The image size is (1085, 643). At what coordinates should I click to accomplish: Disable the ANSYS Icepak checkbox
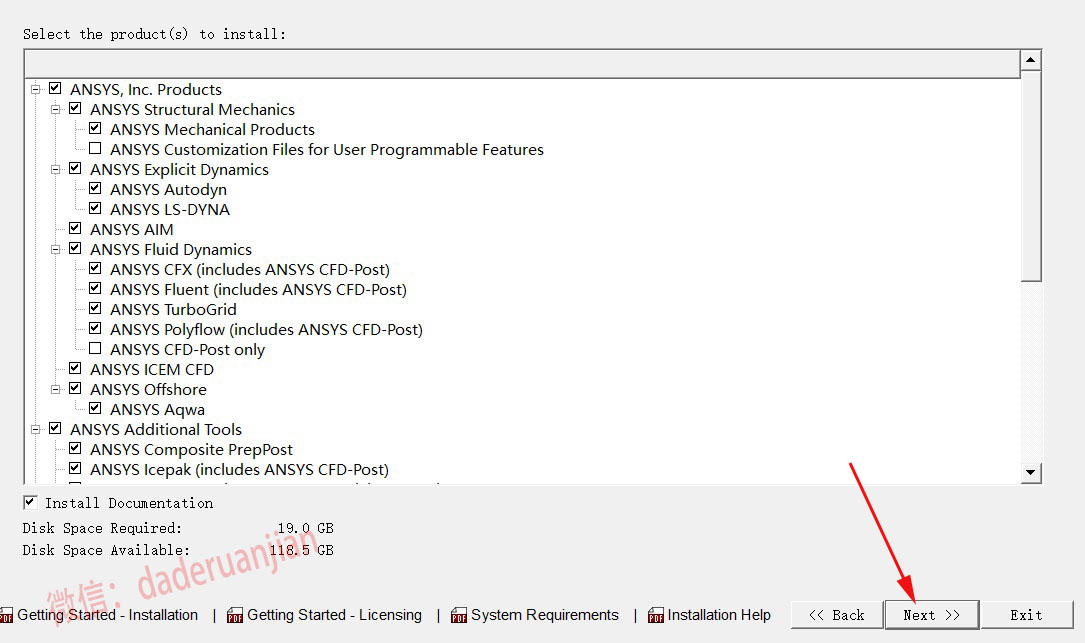coord(75,469)
